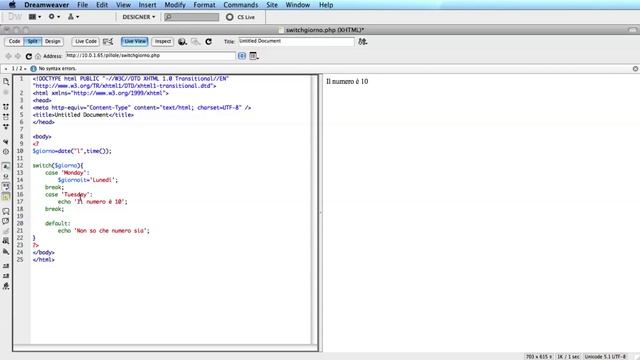Refresh Design view with the document toolbar icon
The image size is (640, 360).
pos(209,41)
